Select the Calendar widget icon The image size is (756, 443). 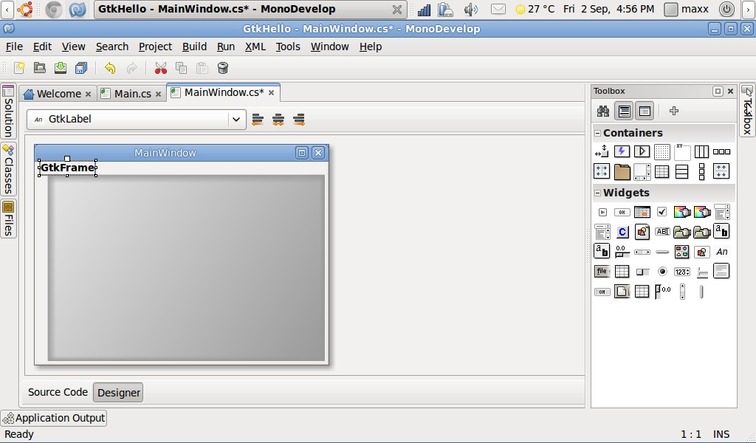[x=642, y=212]
